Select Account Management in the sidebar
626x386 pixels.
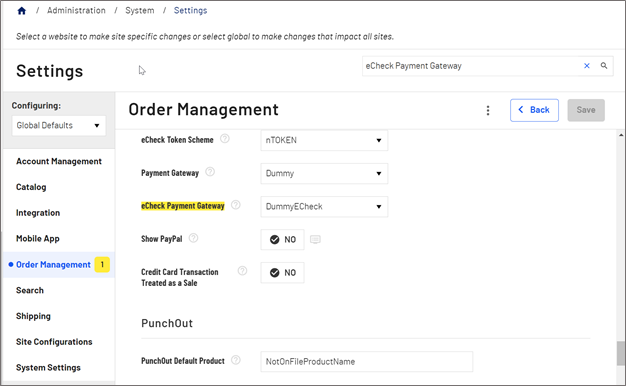coord(59,161)
